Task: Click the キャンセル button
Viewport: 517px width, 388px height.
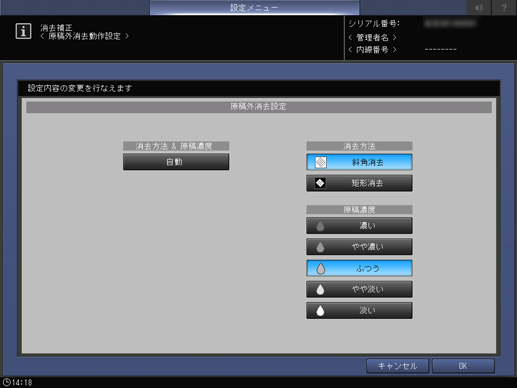Action: coord(397,366)
